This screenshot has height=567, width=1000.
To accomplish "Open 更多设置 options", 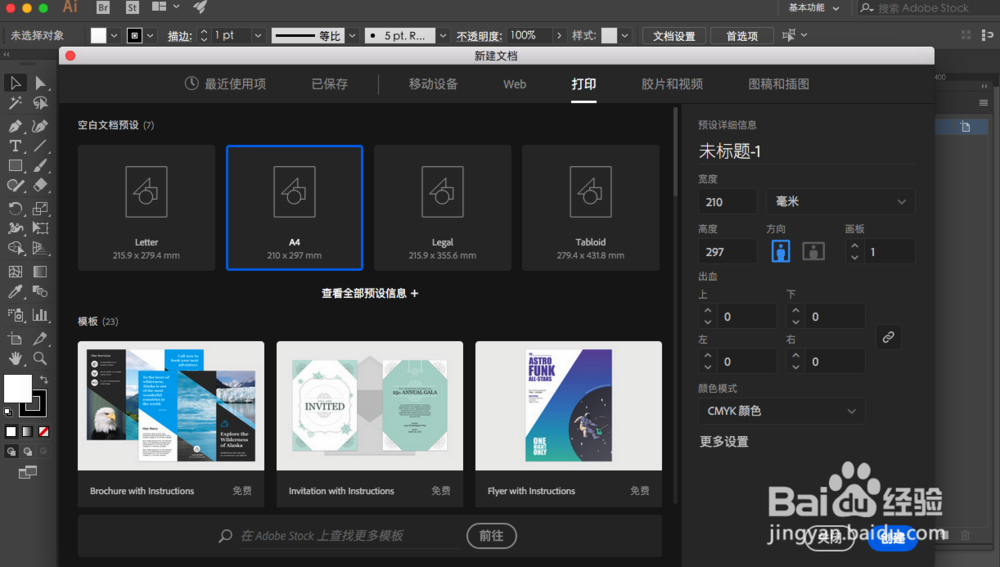I will coord(724,441).
